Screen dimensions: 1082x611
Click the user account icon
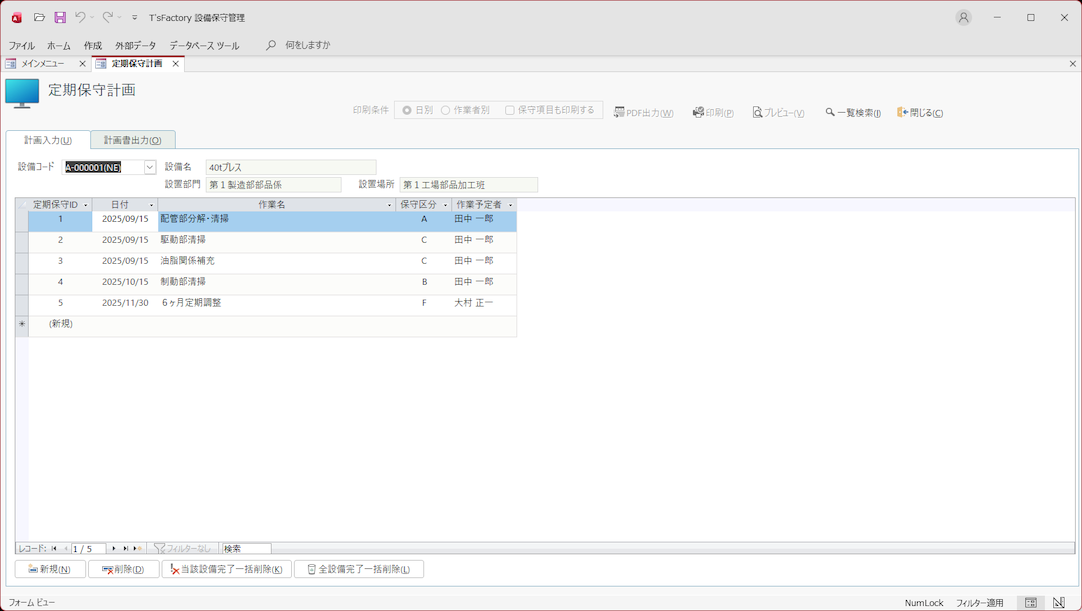963,17
